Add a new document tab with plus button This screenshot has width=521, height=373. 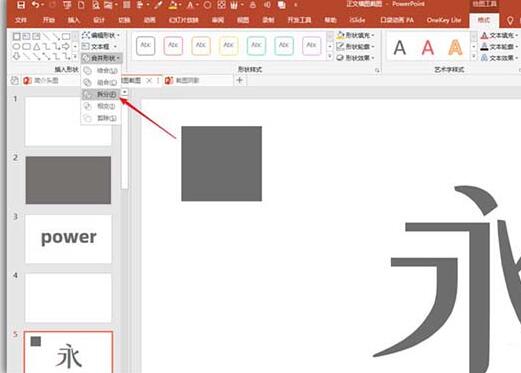pos(239,80)
